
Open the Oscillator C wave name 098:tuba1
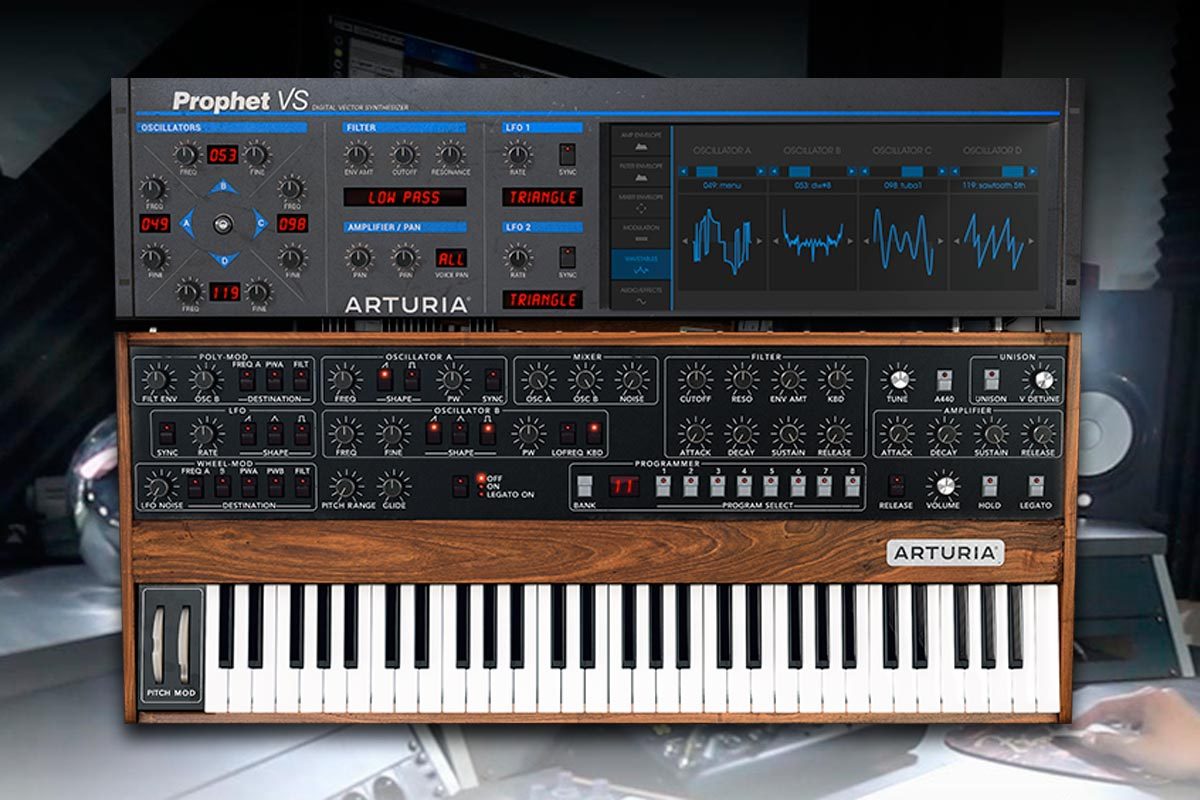[x=902, y=185]
